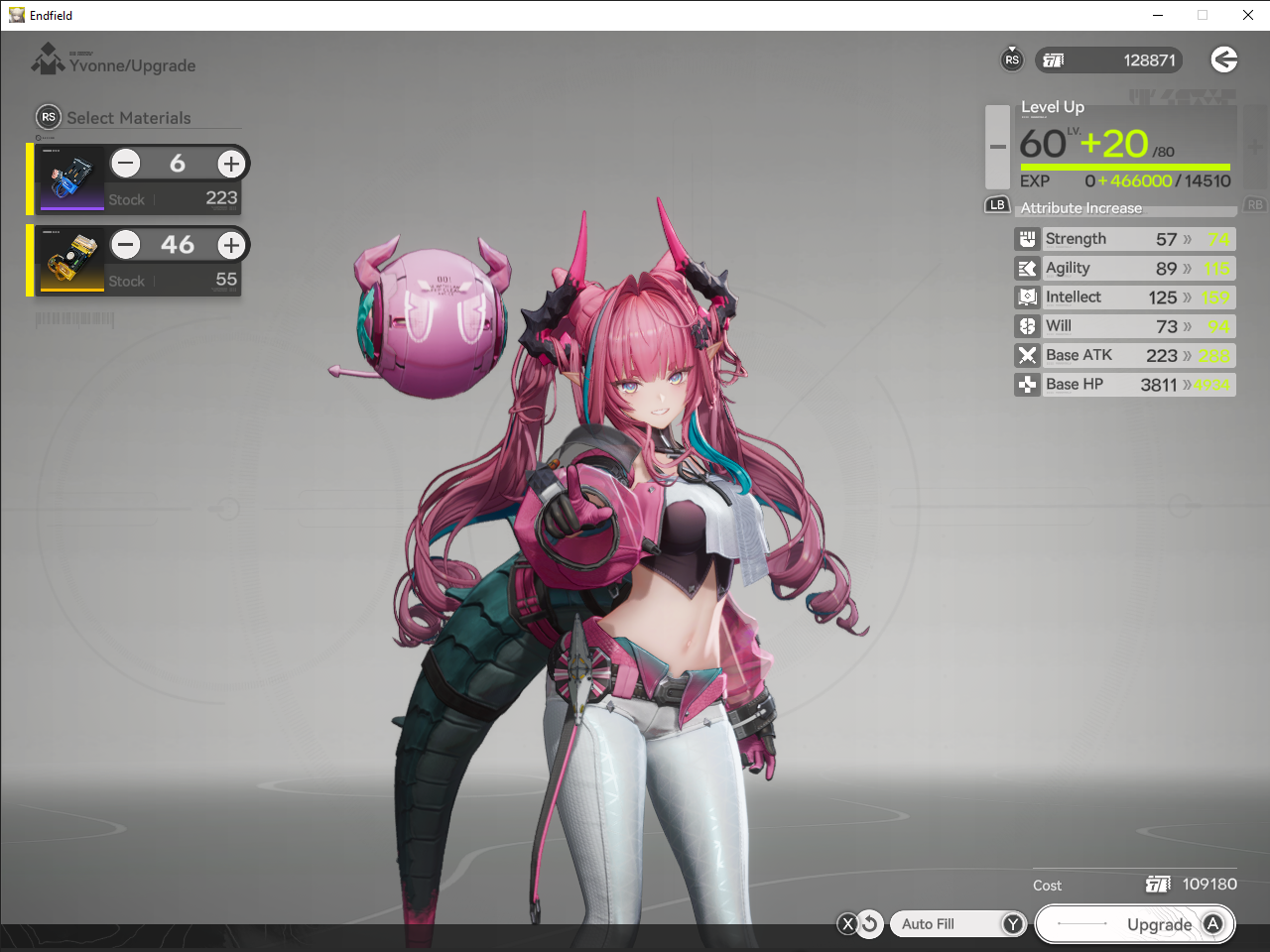The image size is (1270, 952).
Task: Click the Agility 89 stat row
Action: coord(1125,268)
